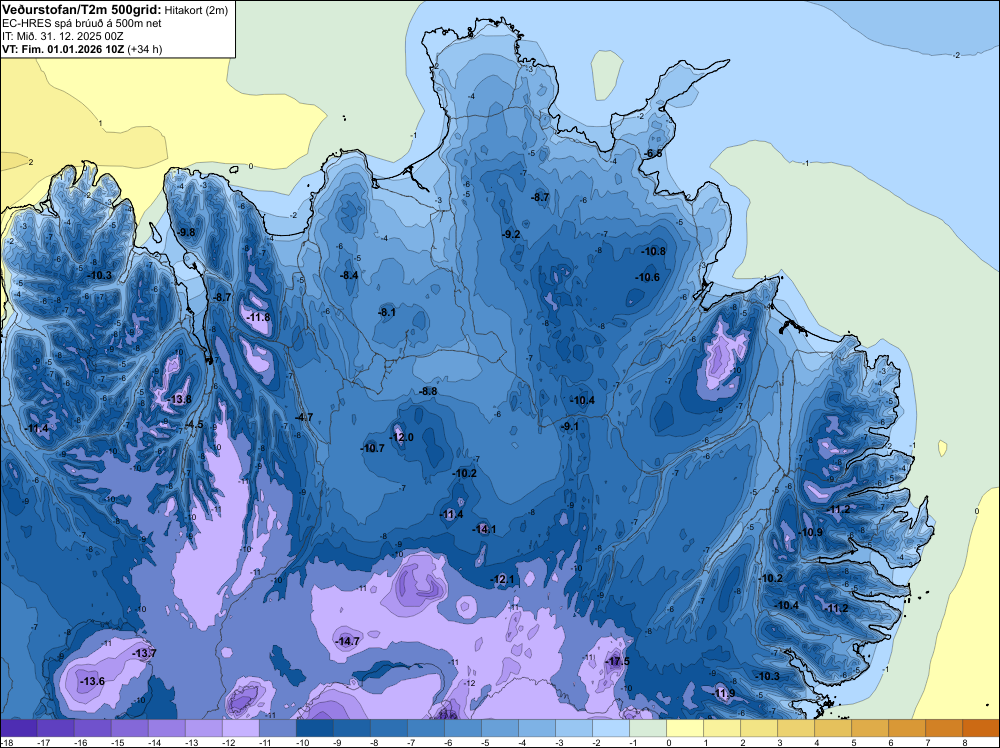Click the -10.8 temperature label

tap(654, 252)
